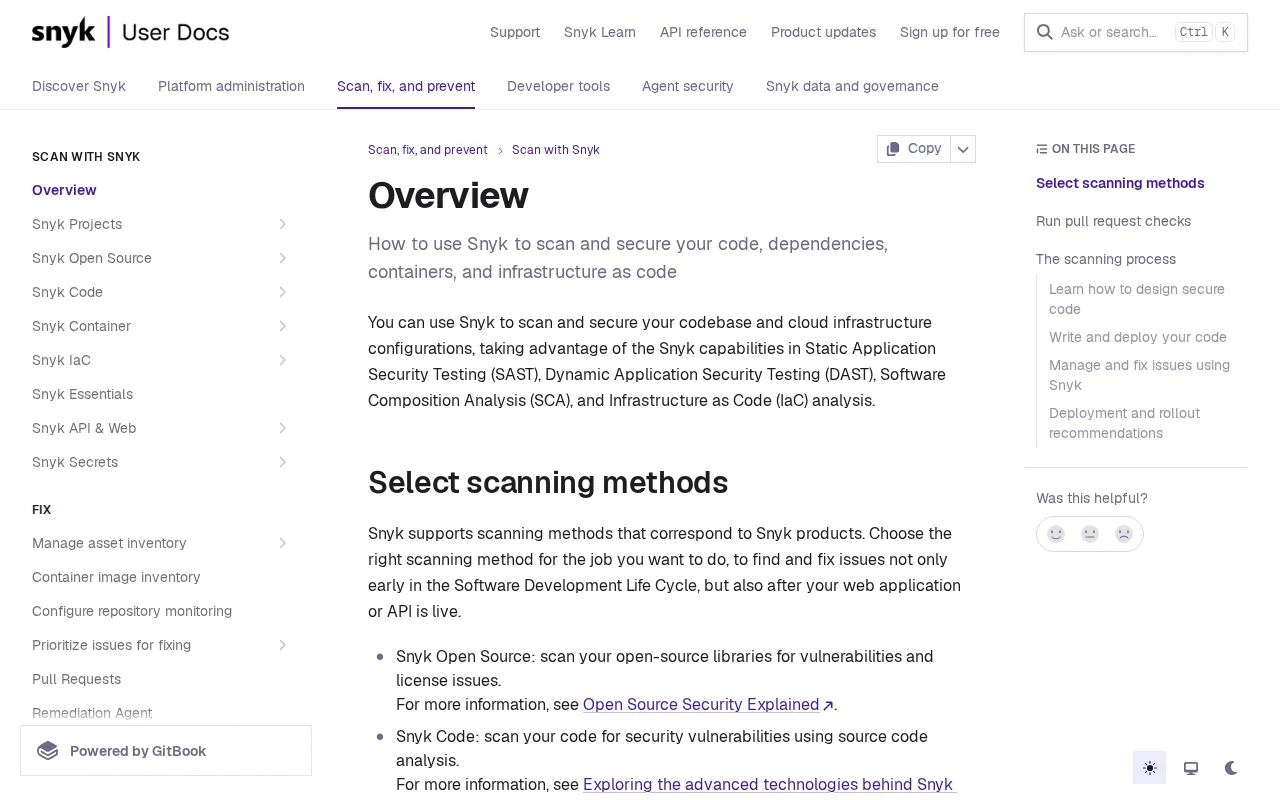Open Snyk data and governance tab
Screen dimensions: 1280x800
point(852,86)
